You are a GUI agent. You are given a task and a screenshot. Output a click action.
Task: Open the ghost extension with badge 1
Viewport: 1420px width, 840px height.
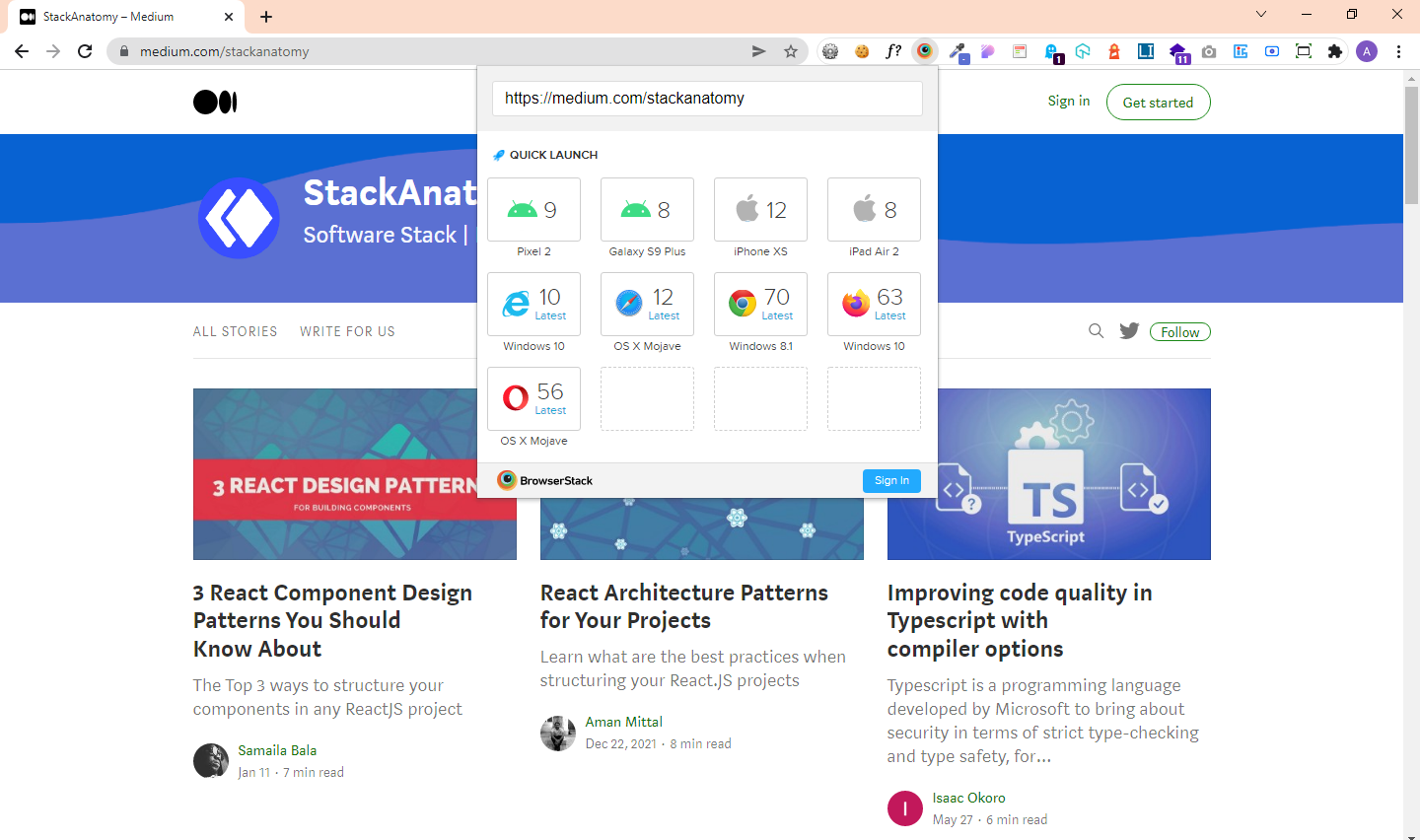tap(1051, 51)
